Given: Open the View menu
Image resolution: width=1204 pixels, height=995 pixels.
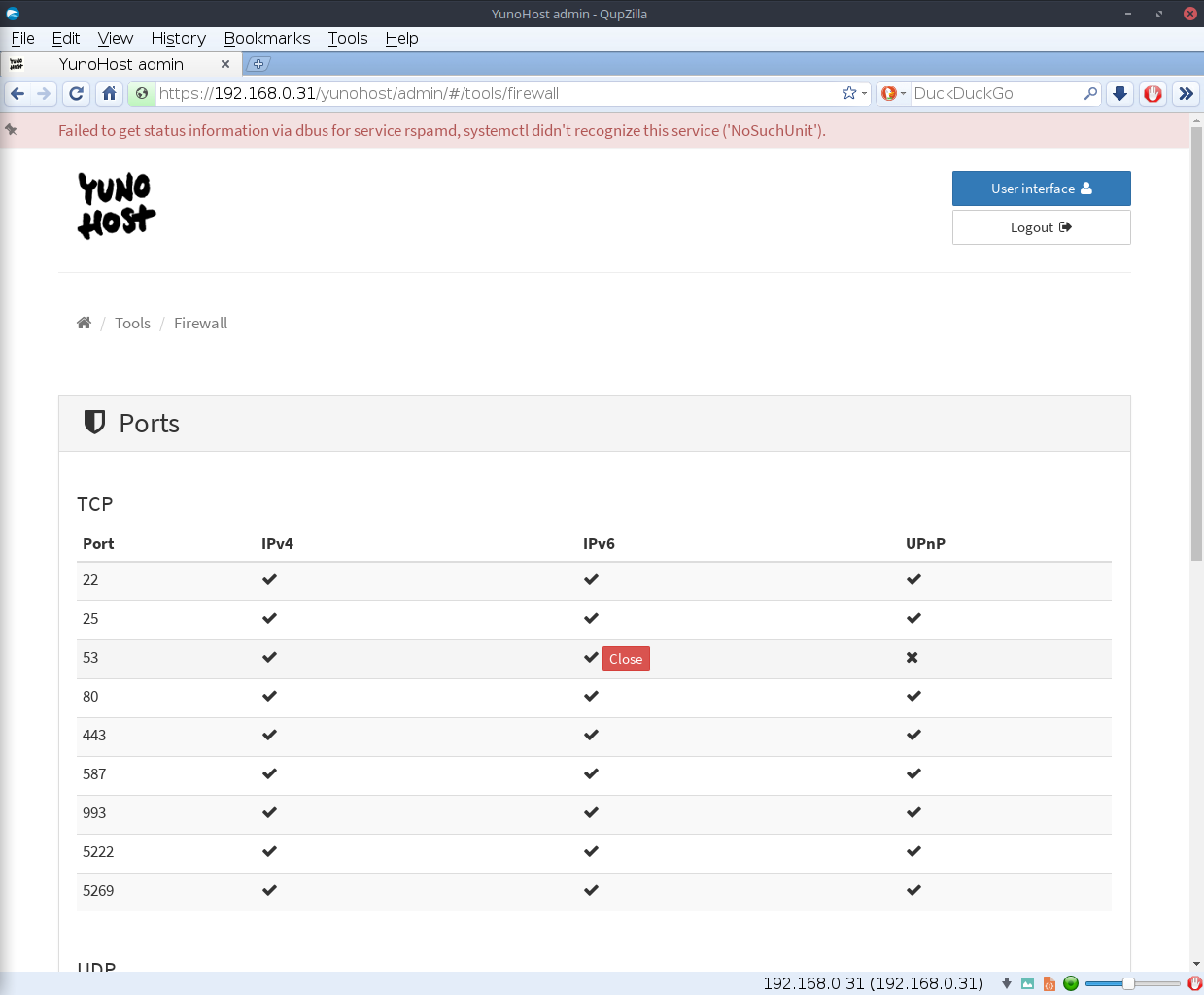Looking at the screenshot, I should 116,38.
